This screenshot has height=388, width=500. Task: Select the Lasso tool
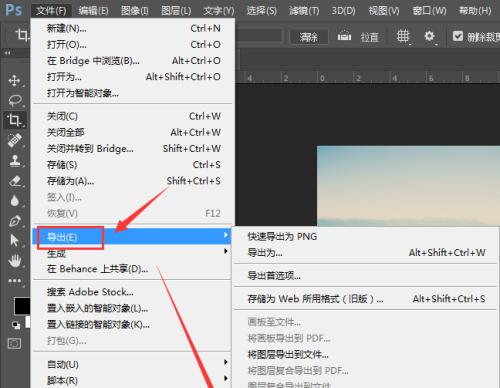(x=14, y=100)
